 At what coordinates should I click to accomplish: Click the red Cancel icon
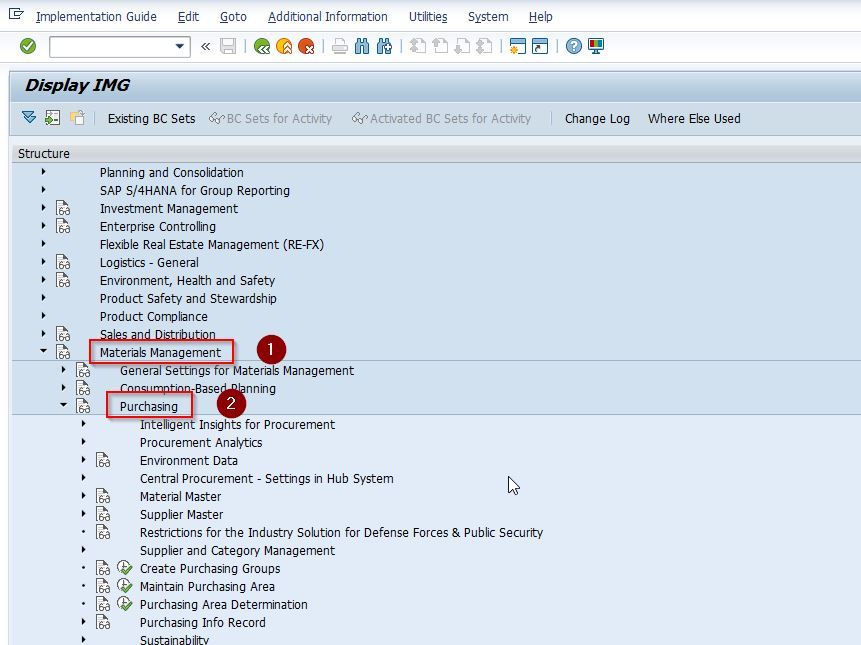click(x=306, y=46)
